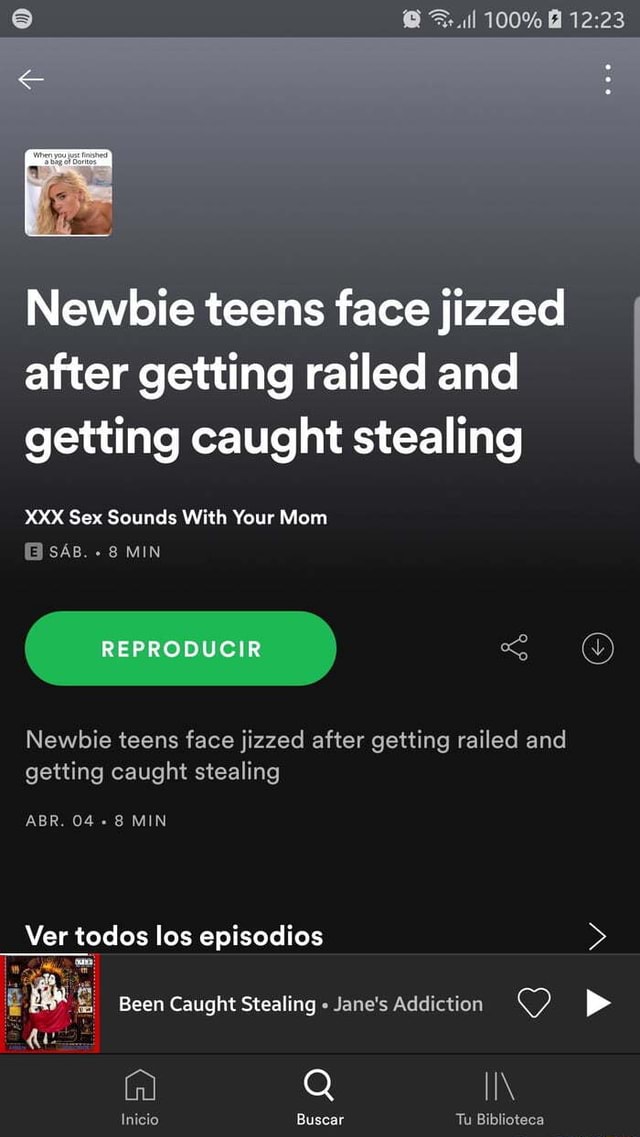This screenshot has height=1137, width=640.
Task: Tap the episode cover art thumbnail
Action: (68, 192)
